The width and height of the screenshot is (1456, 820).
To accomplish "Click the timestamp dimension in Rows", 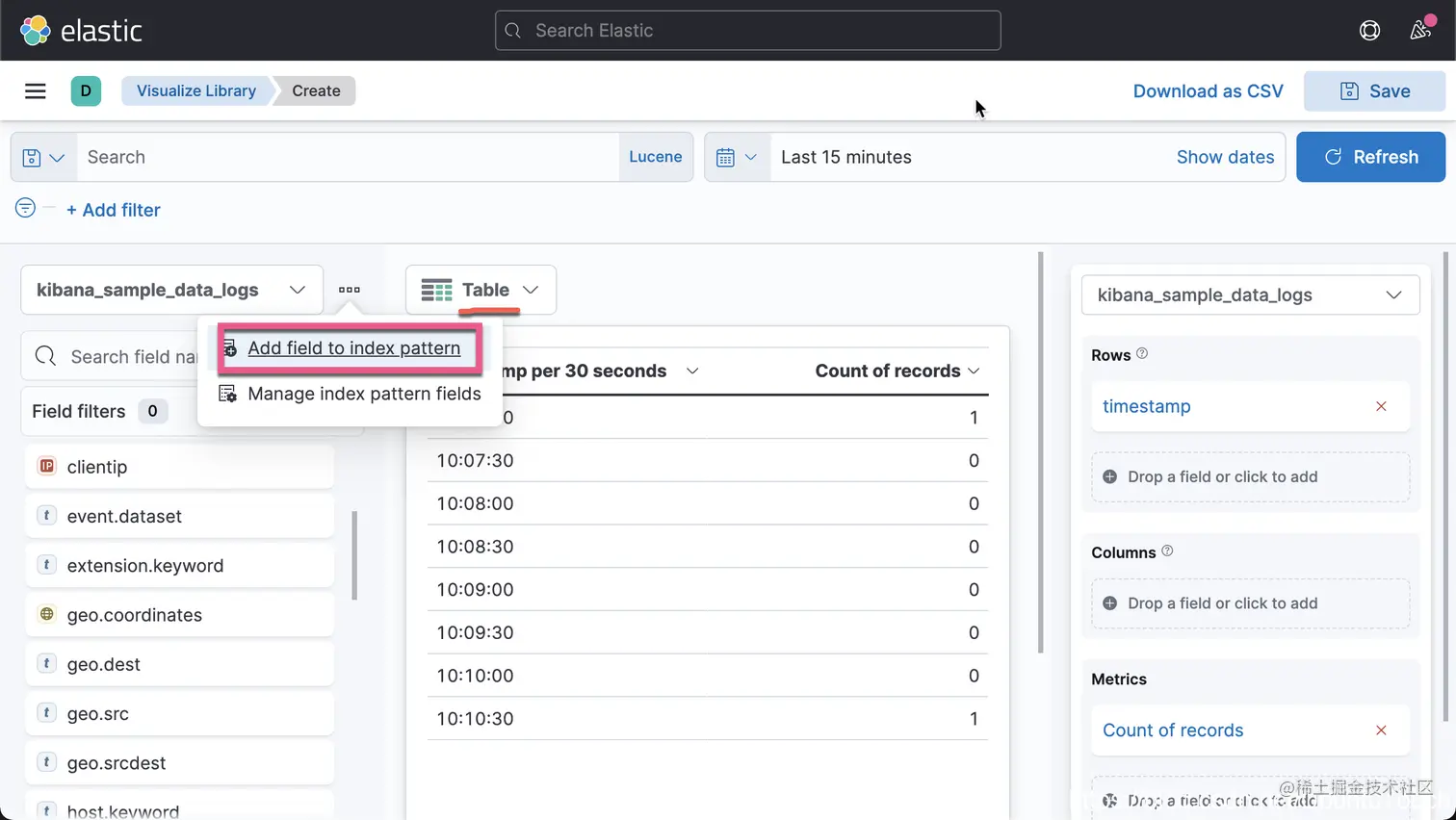I will tap(1146, 406).
